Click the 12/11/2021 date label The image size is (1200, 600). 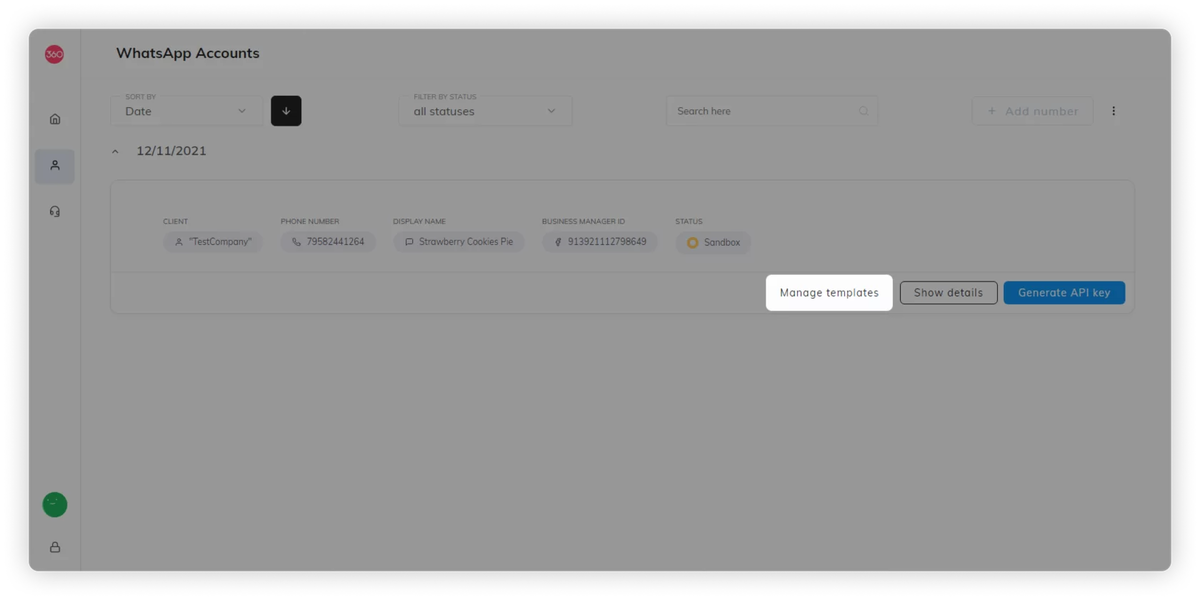tap(171, 151)
